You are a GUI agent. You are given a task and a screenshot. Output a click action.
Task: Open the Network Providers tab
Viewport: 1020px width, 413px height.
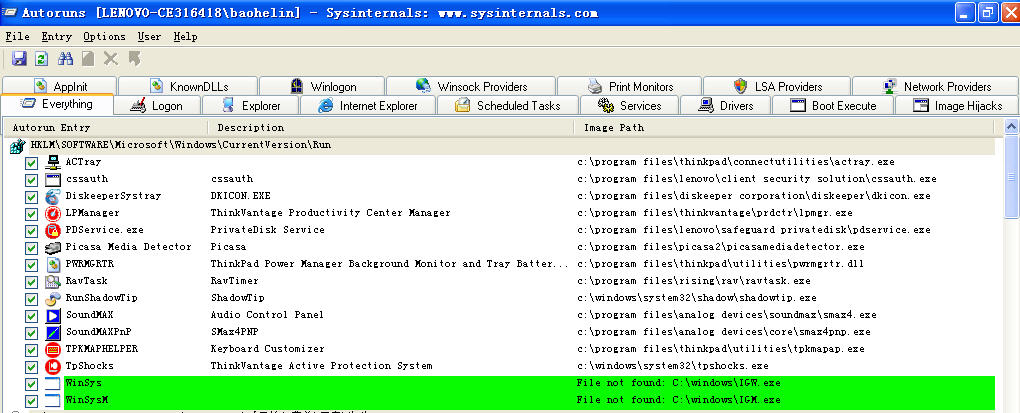tap(936, 86)
